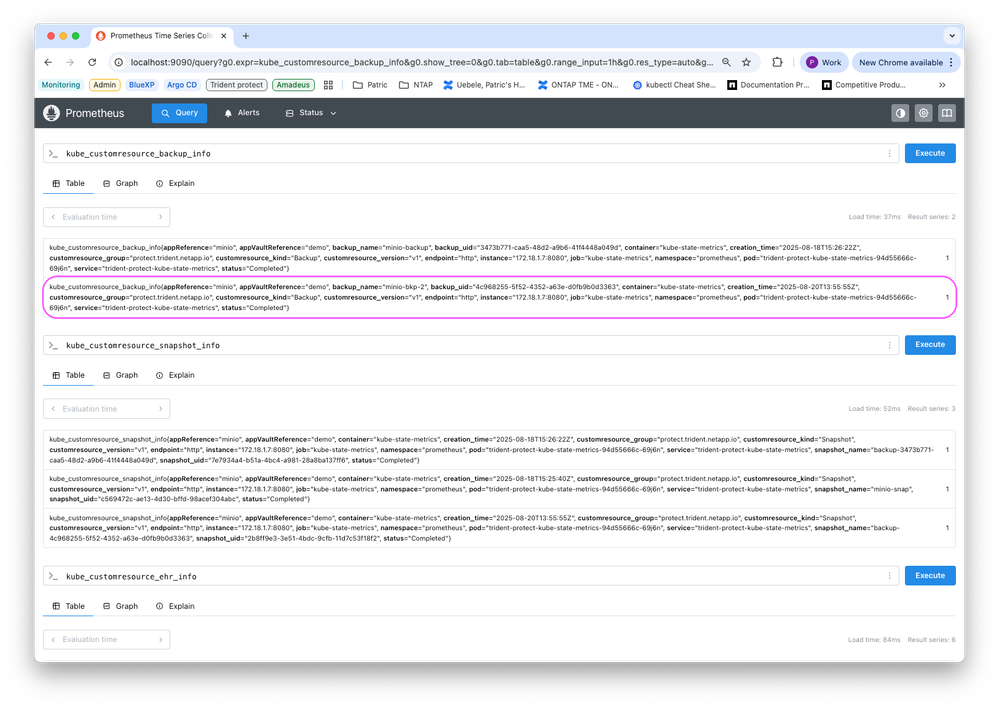Open the settings gear icon in Prometheus header
Image resolution: width=999 pixels, height=708 pixels.
click(x=923, y=113)
